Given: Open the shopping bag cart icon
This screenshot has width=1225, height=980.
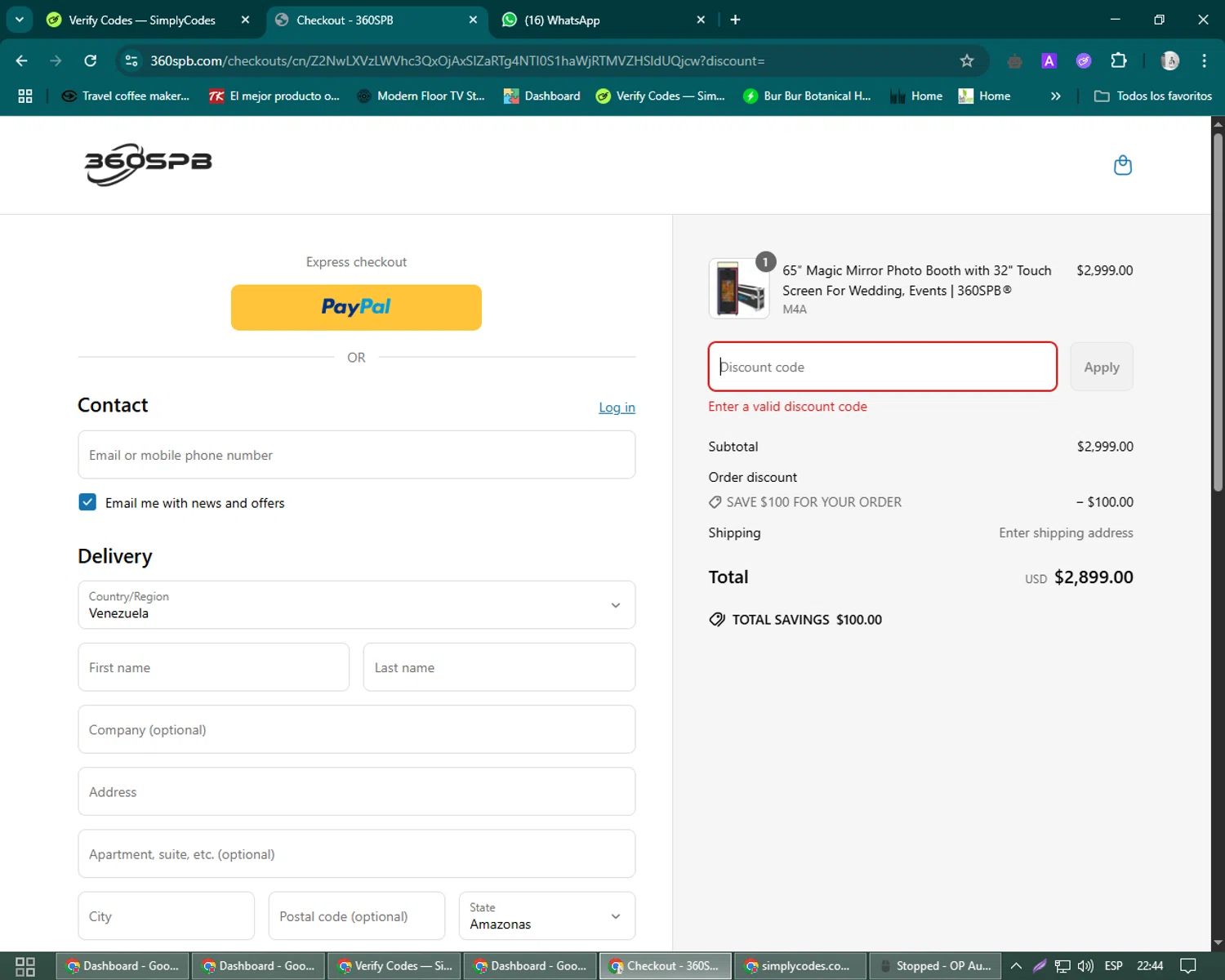Looking at the screenshot, I should (1123, 165).
